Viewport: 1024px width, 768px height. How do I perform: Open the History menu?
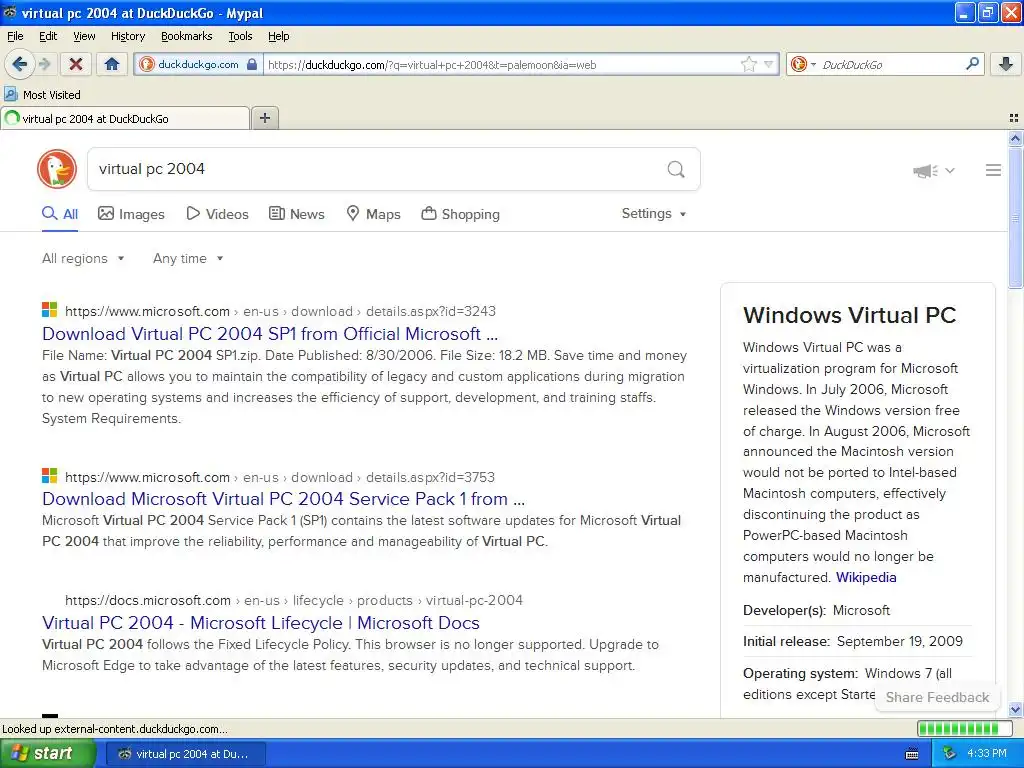click(x=128, y=36)
